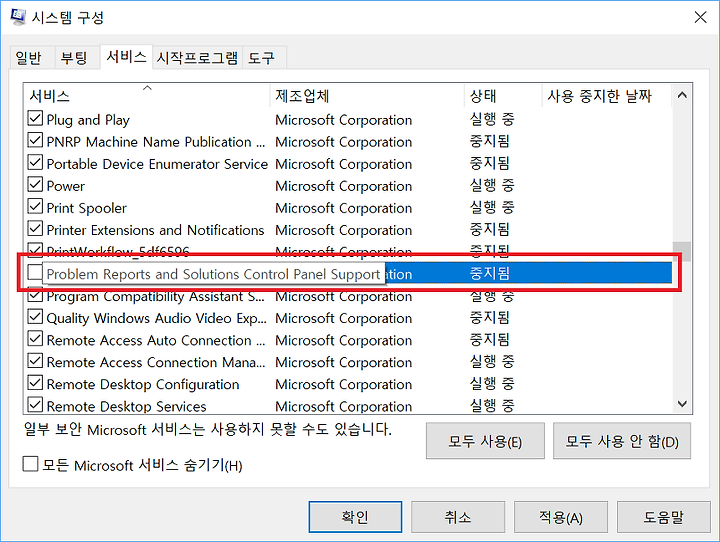Image resolution: width=720 pixels, height=542 pixels.
Task: Uncheck the Print Spooler checkbox
Action: click(35, 207)
